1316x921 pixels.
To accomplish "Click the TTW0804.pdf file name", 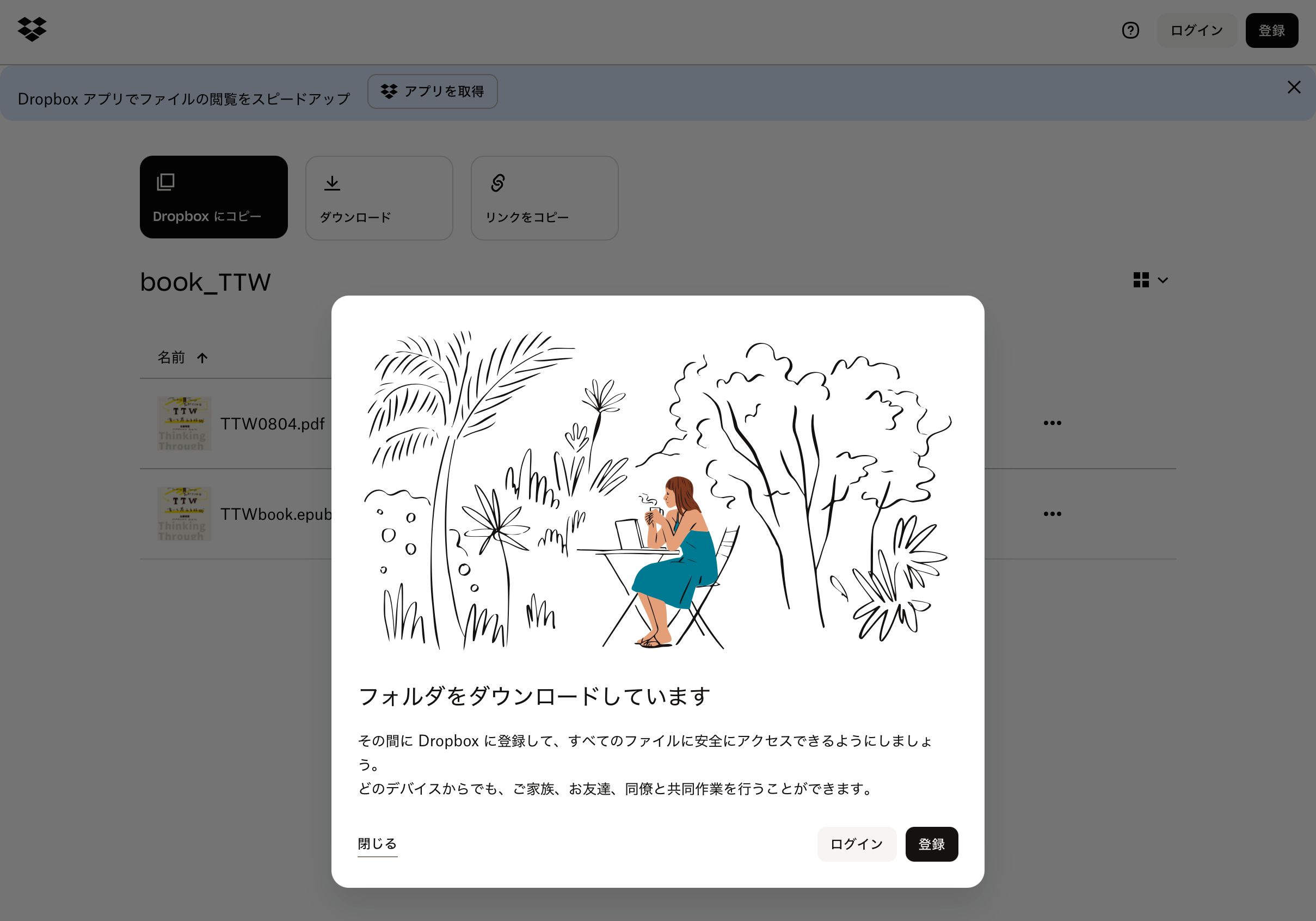I will pyautogui.click(x=272, y=424).
